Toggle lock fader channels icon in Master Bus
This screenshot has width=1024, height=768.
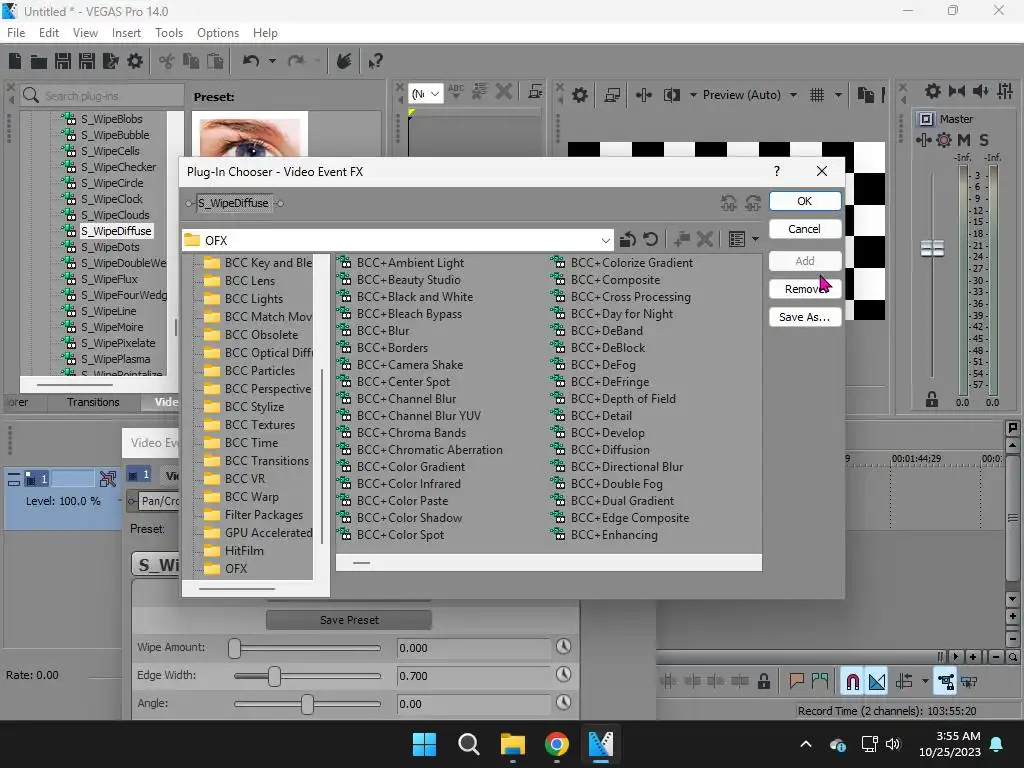coord(932,400)
